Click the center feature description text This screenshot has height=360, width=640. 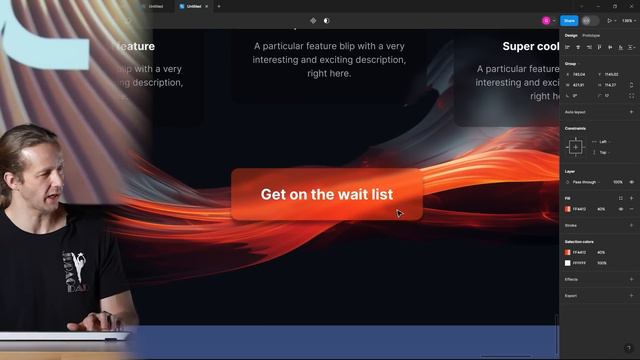(x=329, y=60)
